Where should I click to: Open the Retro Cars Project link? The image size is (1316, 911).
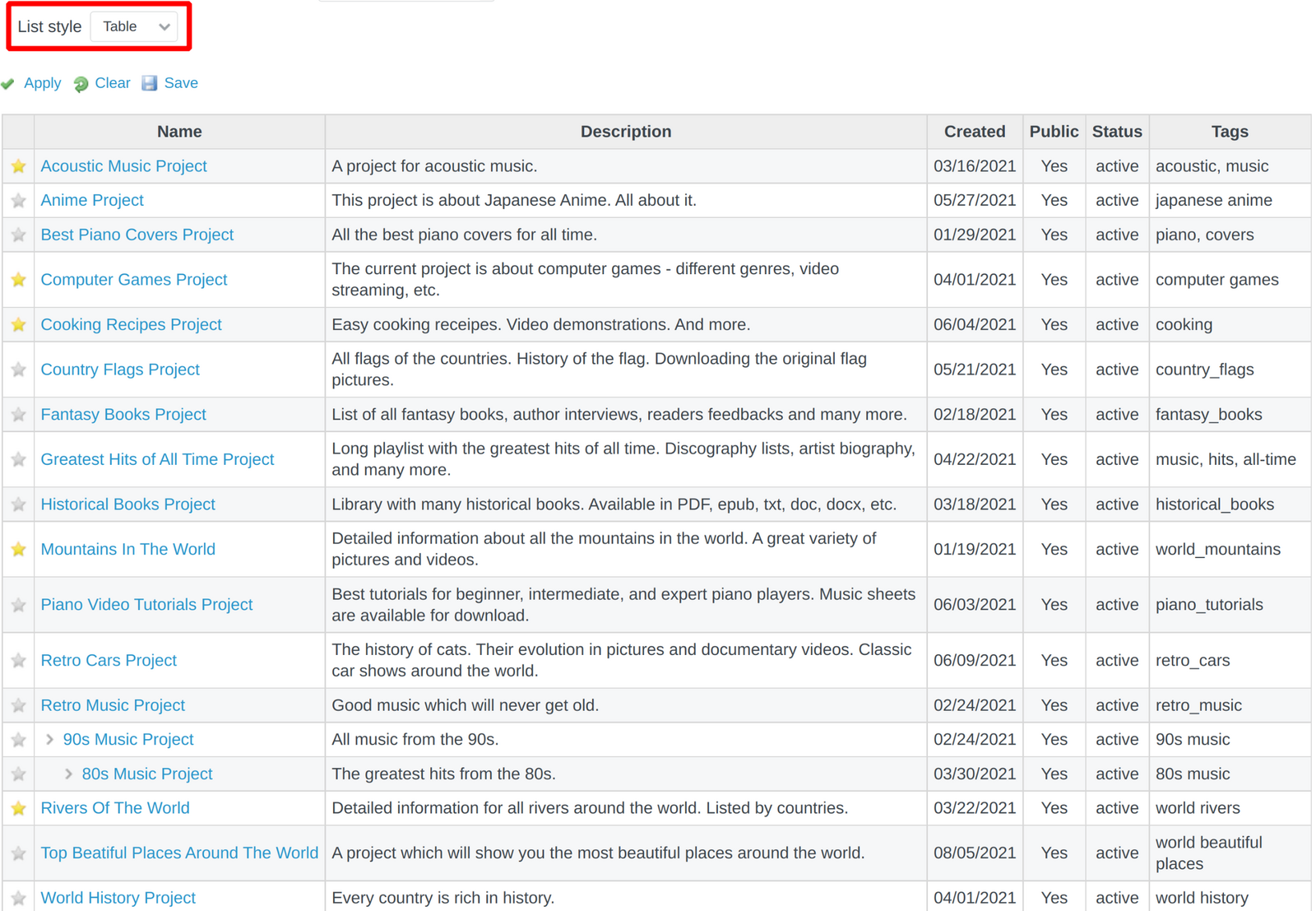(x=108, y=660)
